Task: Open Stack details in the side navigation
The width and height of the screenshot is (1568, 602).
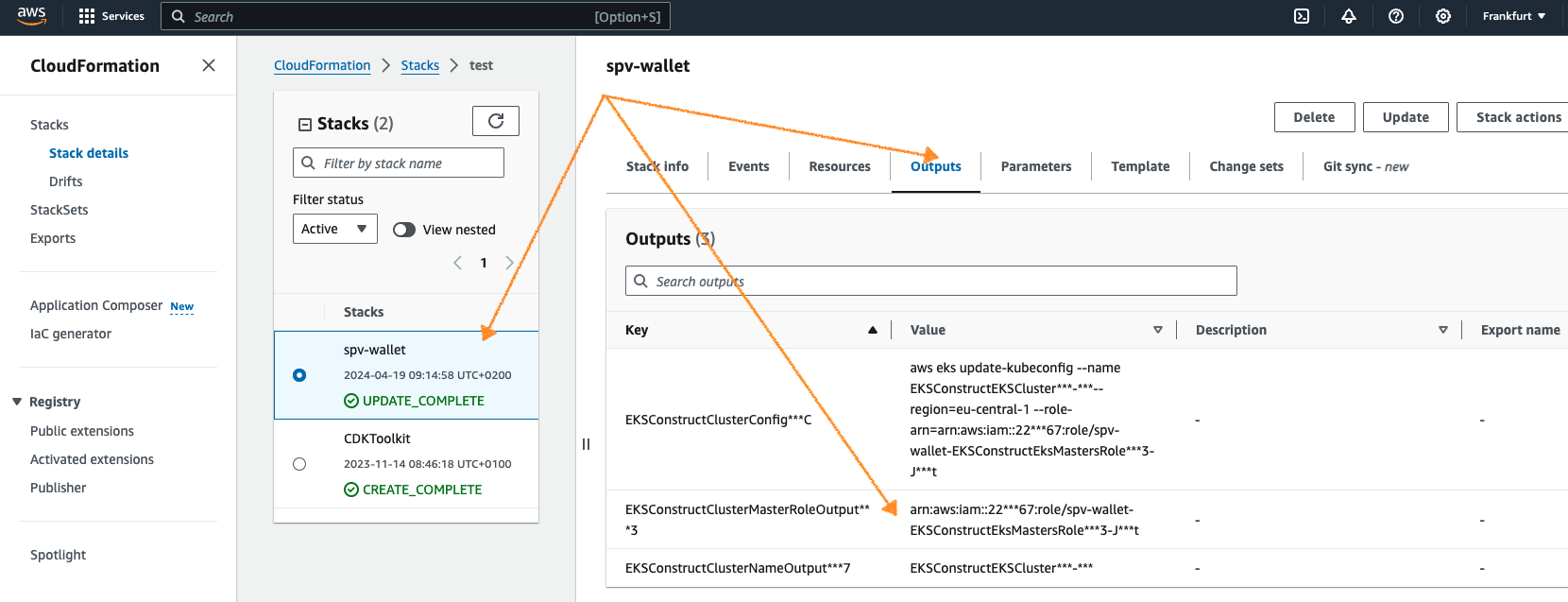Action: pyautogui.click(x=89, y=153)
